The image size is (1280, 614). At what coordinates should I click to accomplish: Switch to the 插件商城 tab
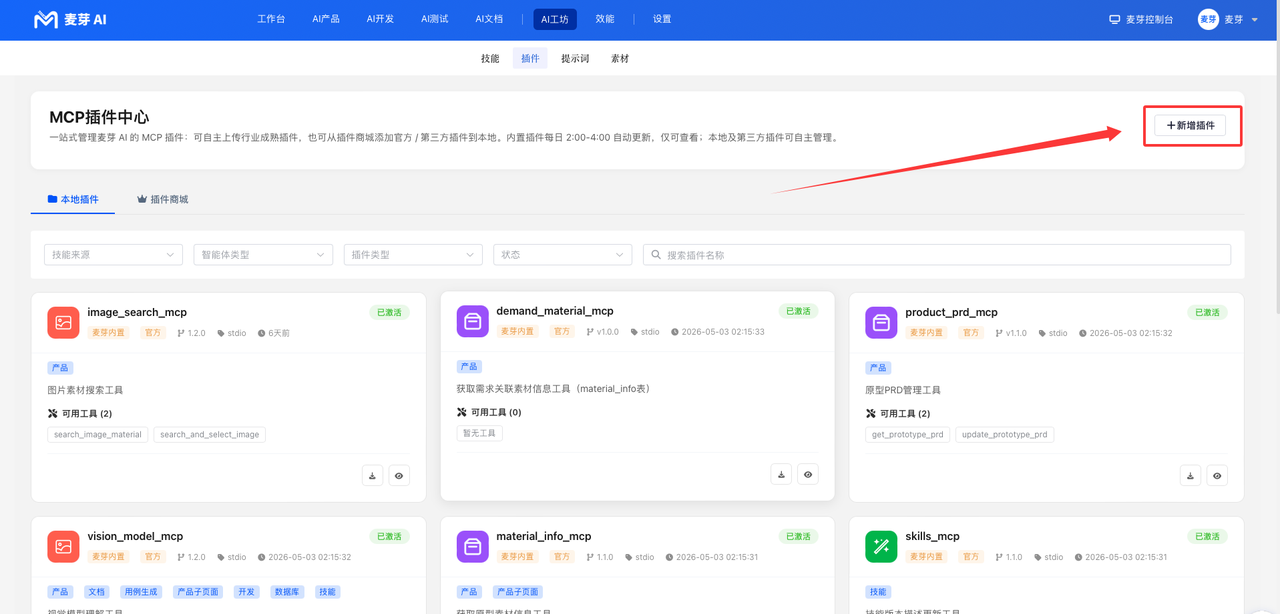point(163,199)
